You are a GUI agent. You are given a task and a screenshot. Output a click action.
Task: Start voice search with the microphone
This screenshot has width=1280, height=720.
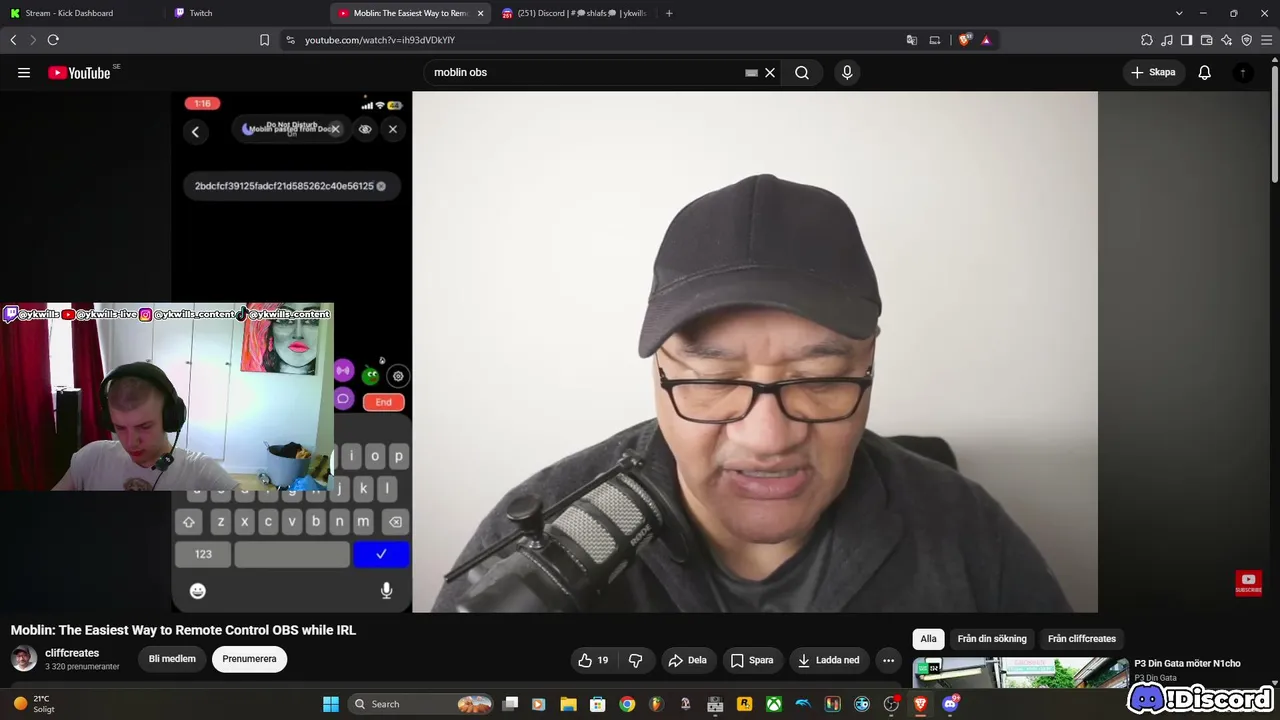[x=847, y=72]
